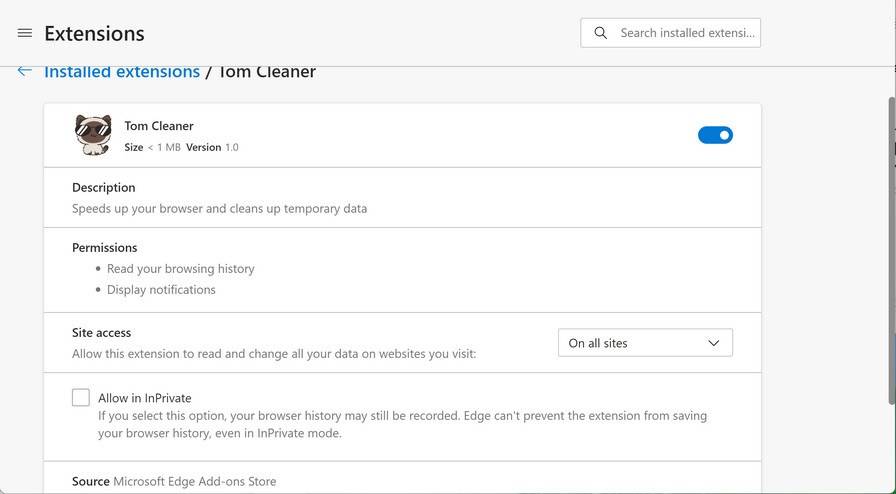Screen dimensions: 896x494
Task: Open the On all sites dropdown
Action: coord(644,343)
